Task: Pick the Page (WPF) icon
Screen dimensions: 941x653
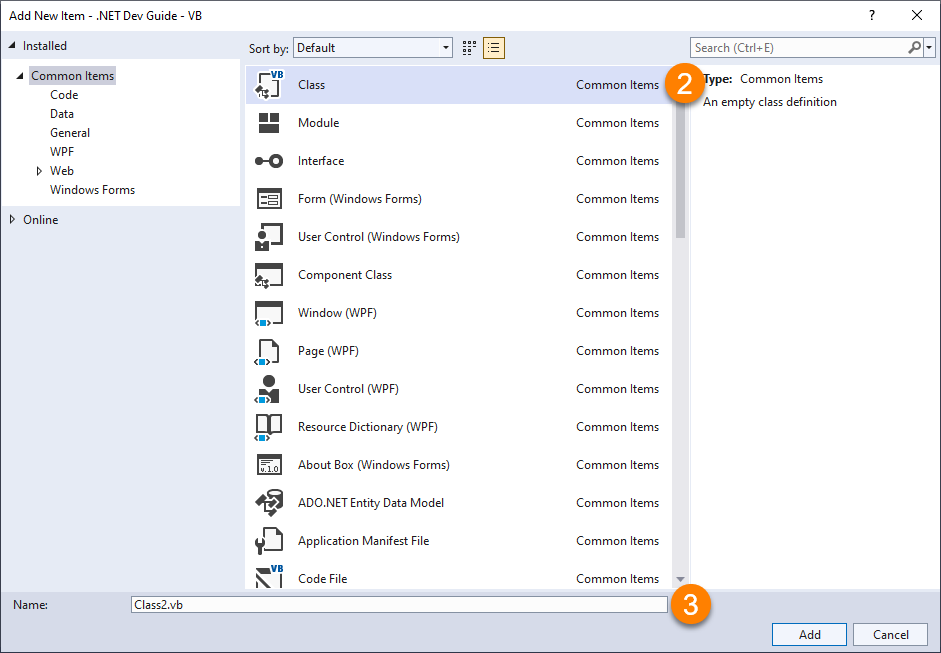Action: tap(268, 351)
